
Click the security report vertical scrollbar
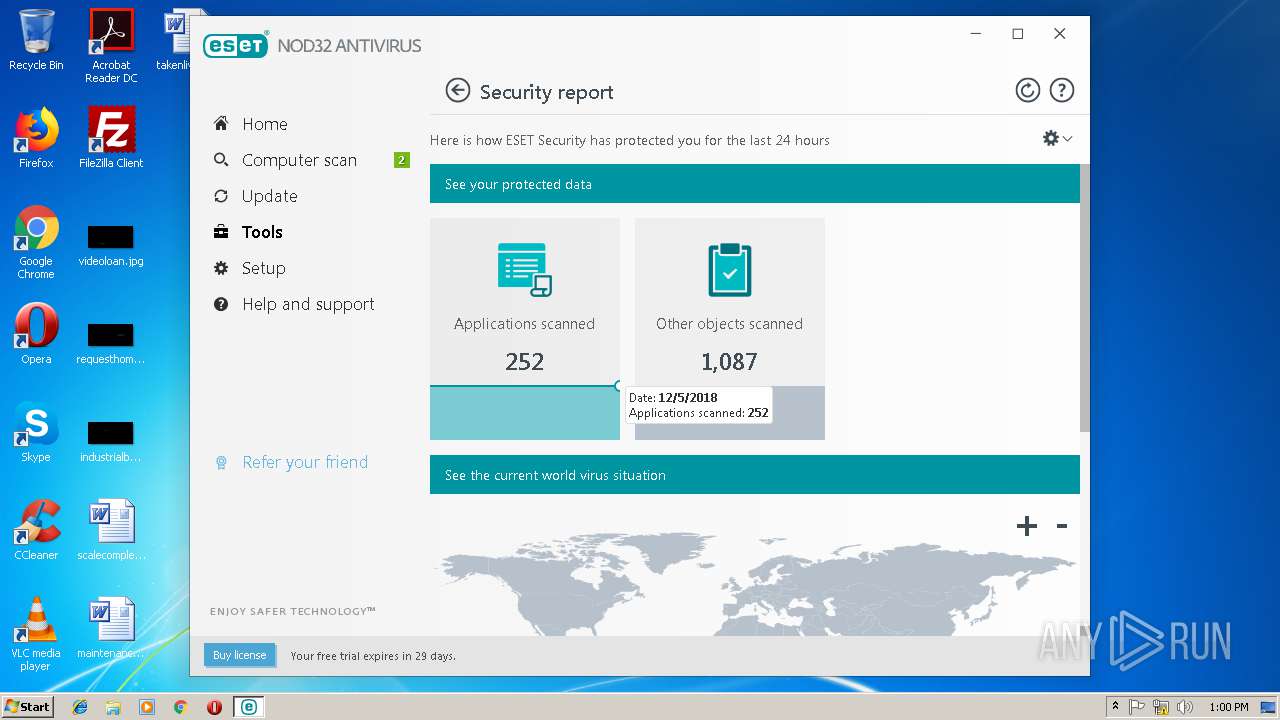(1085, 298)
